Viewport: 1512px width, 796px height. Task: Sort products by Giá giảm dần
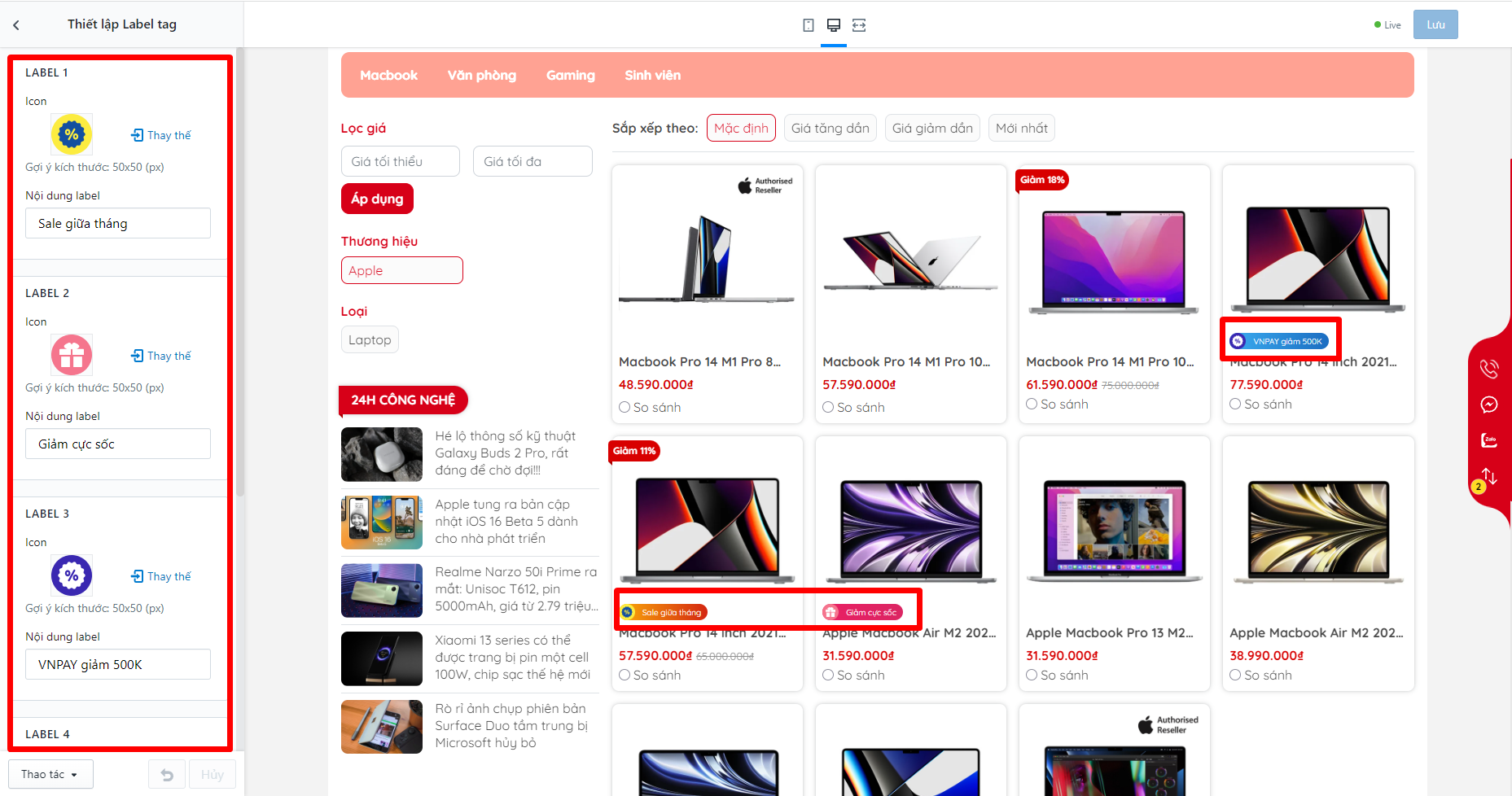pyautogui.click(x=932, y=128)
